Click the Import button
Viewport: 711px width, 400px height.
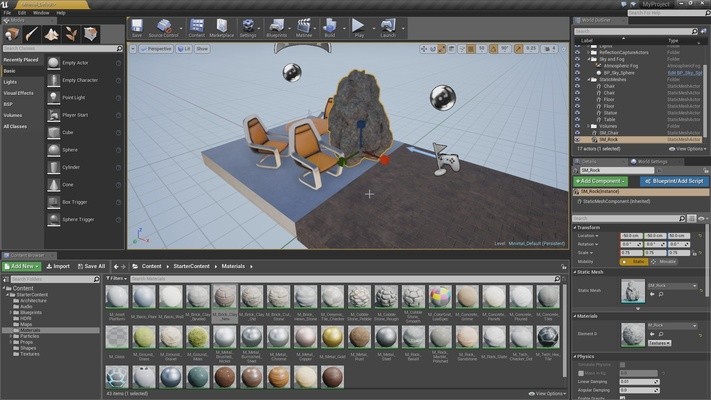click(58, 267)
